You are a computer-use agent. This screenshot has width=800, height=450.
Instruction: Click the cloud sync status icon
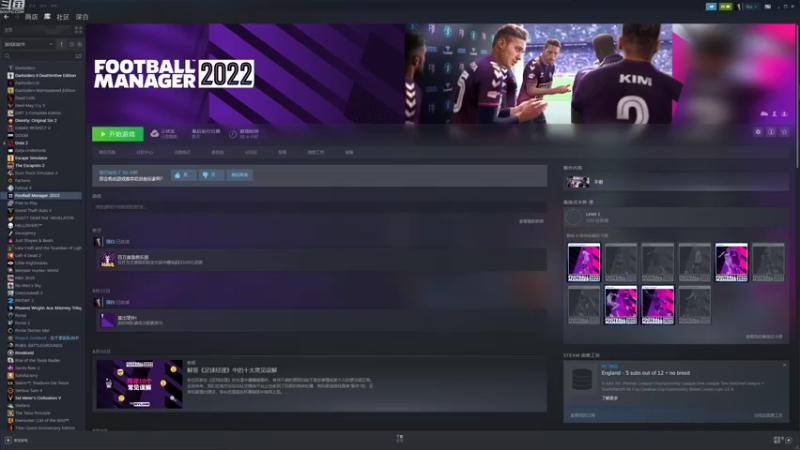coord(155,134)
